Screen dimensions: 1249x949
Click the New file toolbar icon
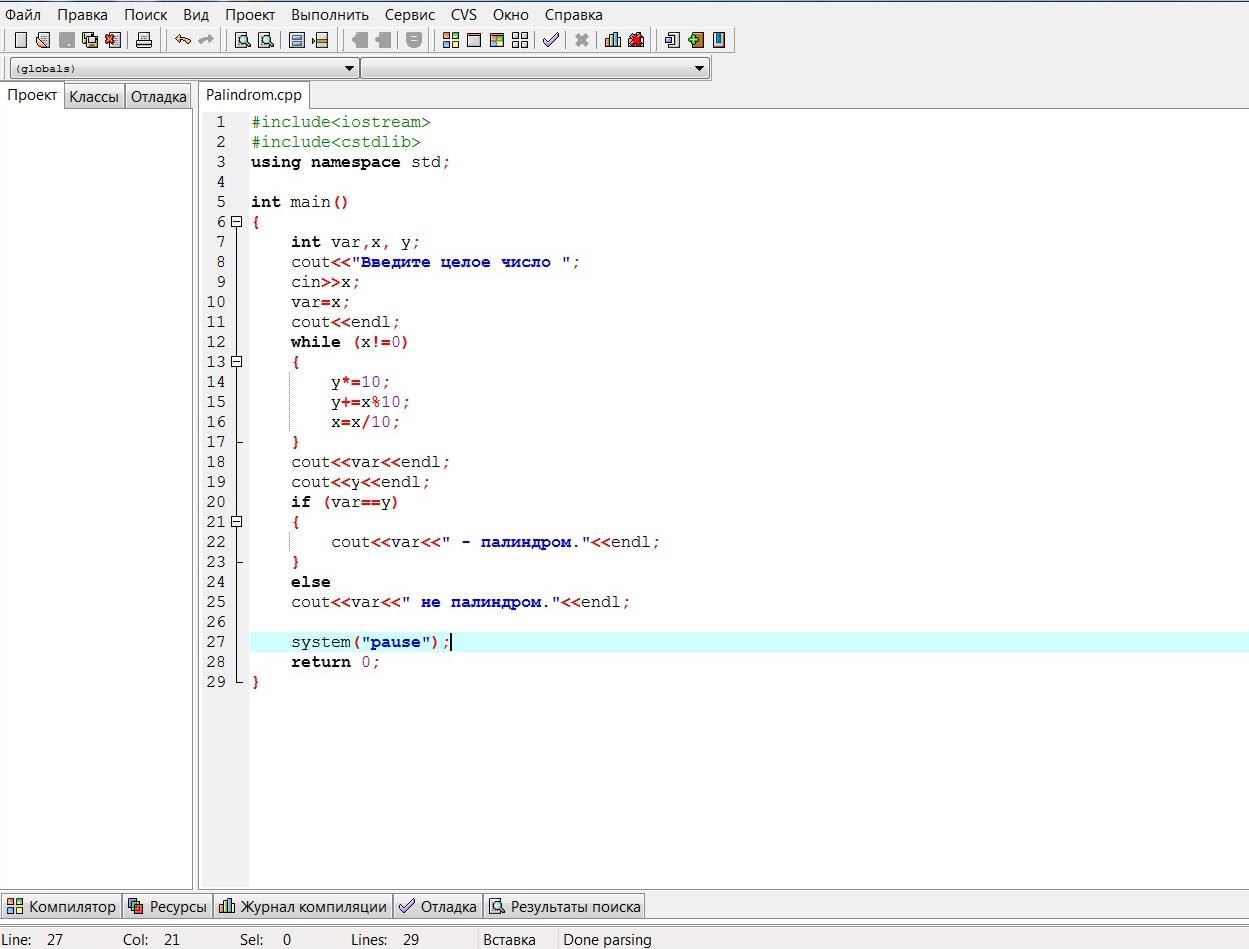tap(20, 40)
